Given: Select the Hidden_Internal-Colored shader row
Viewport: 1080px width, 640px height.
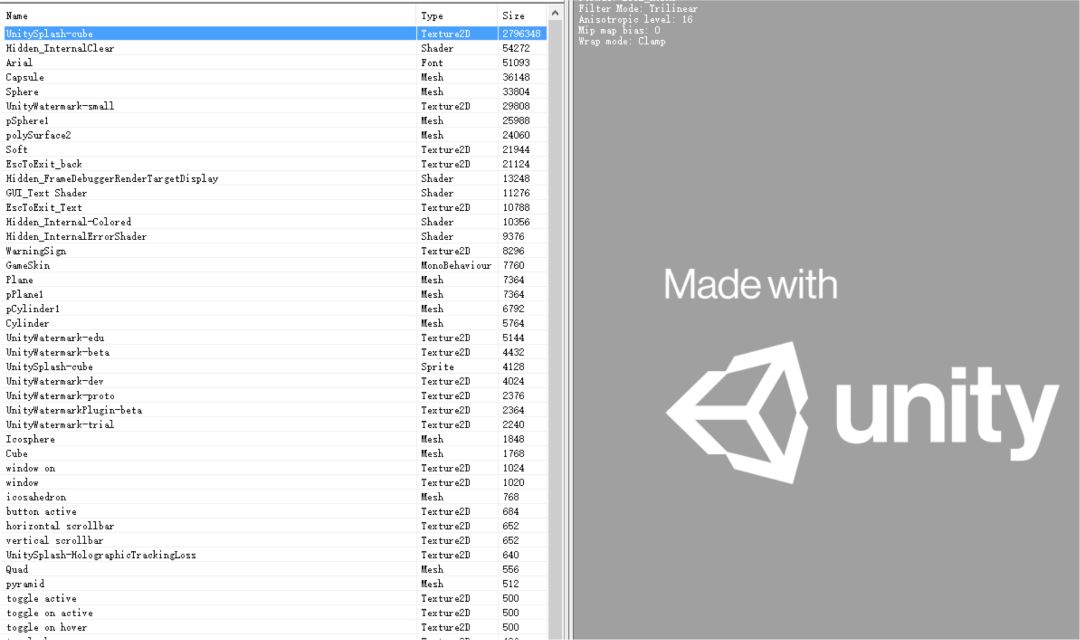Looking at the screenshot, I should point(276,222).
